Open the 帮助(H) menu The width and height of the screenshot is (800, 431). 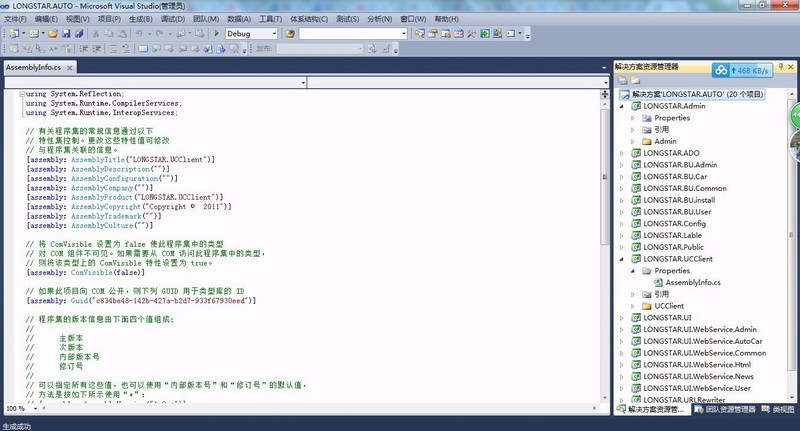tap(446, 19)
